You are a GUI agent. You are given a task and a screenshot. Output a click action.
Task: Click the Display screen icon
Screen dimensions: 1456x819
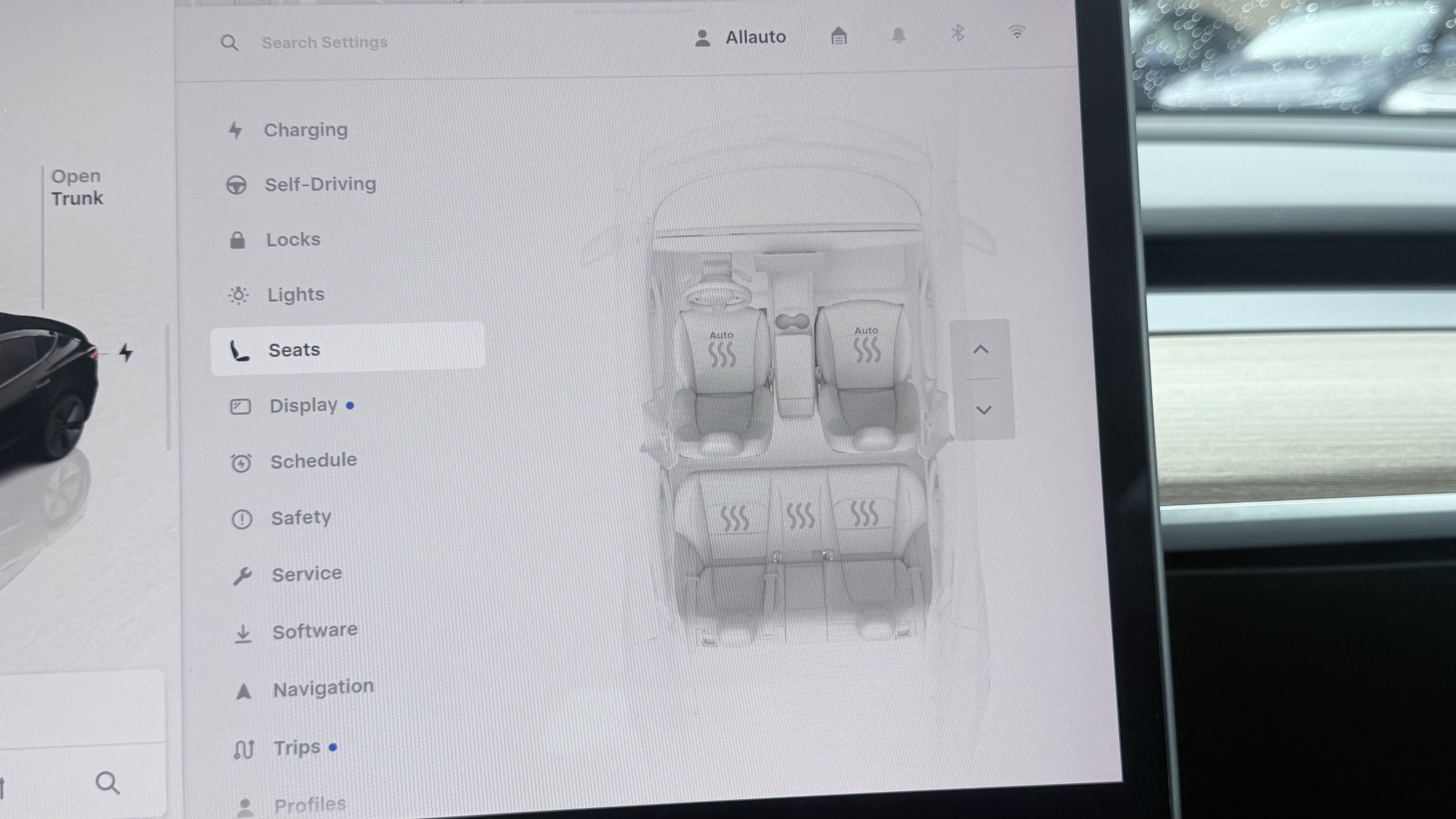pos(240,406)
